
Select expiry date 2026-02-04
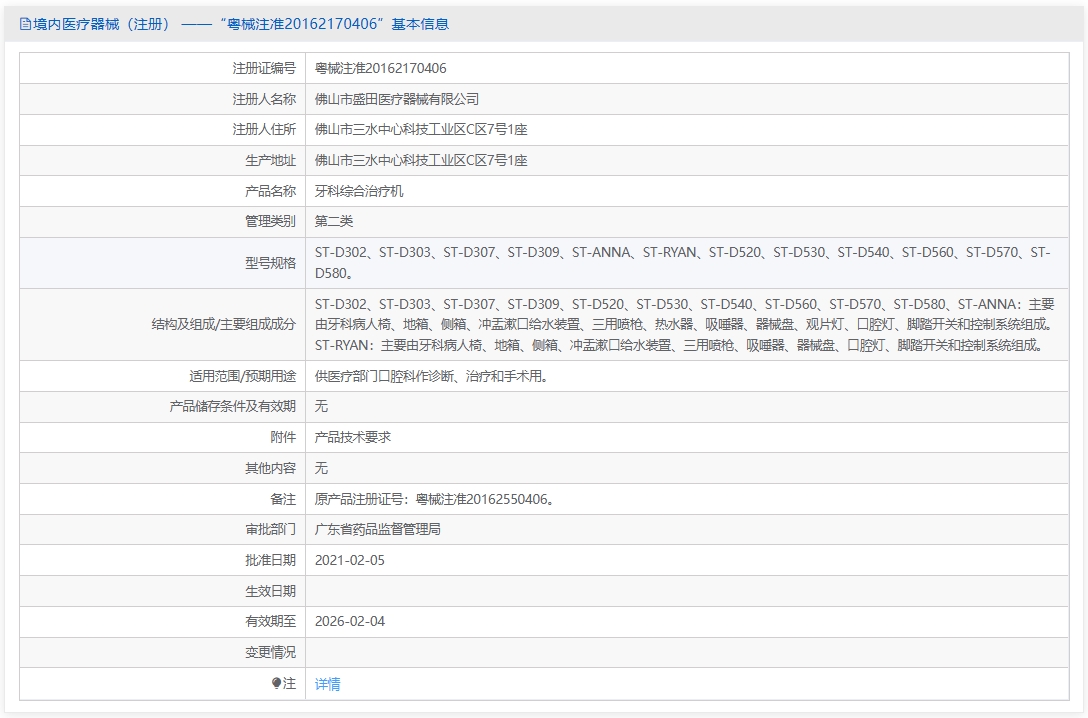[350, 622]
